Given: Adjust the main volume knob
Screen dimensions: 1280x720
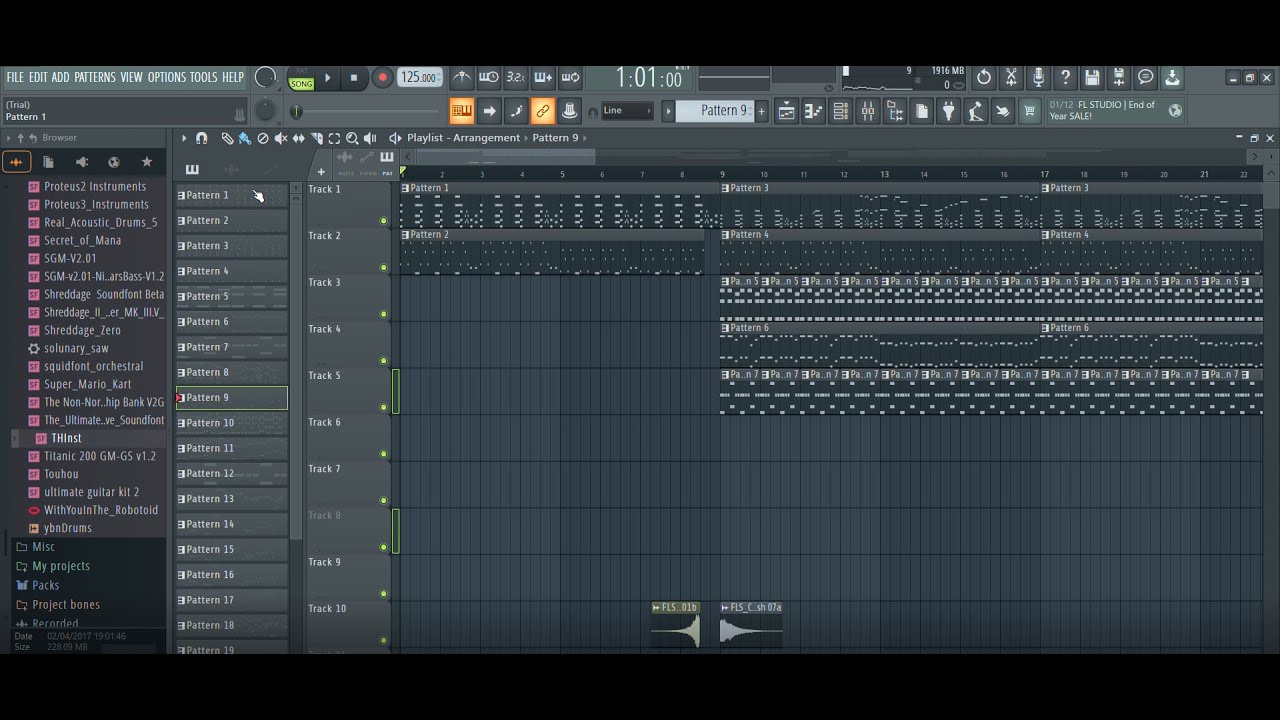Looking at the screenshot, I should tap(265, 78).
